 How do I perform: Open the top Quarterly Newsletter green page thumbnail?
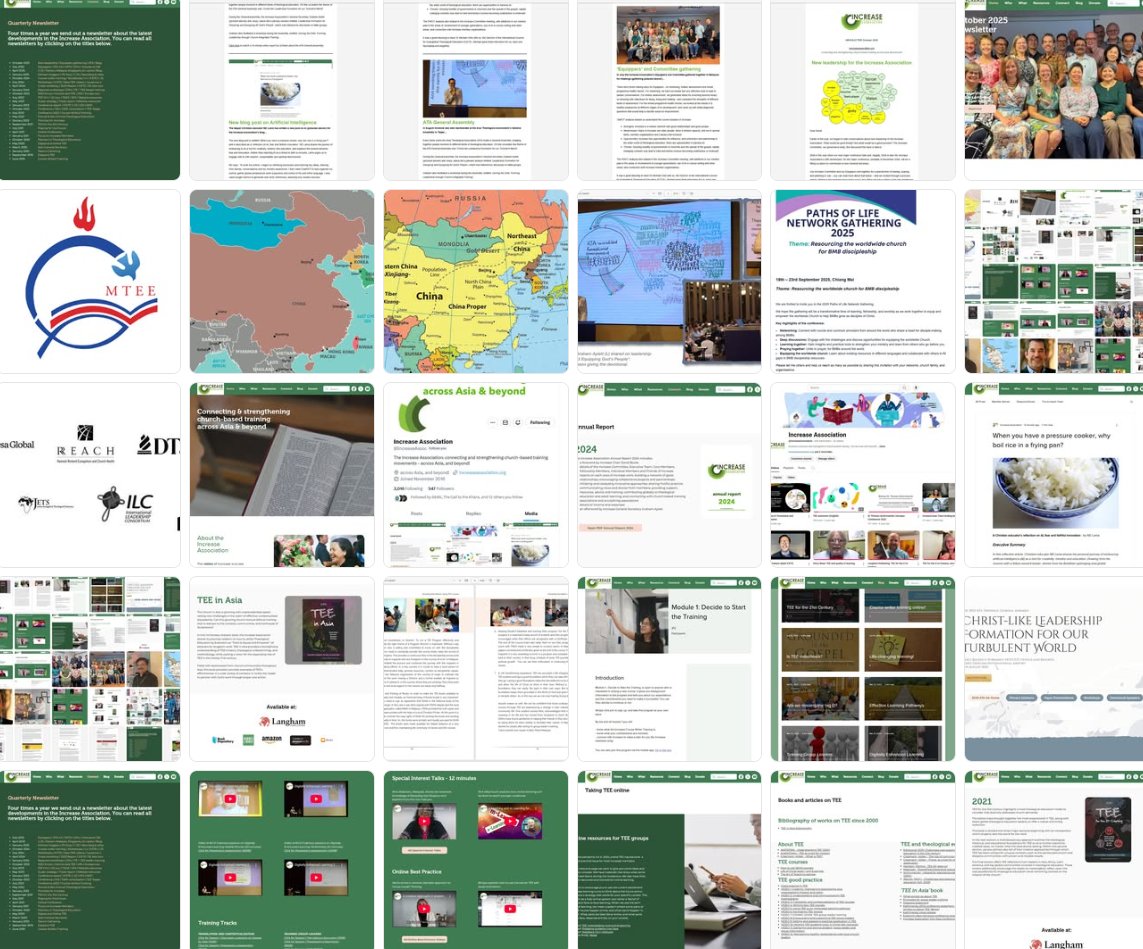point(90,90)
